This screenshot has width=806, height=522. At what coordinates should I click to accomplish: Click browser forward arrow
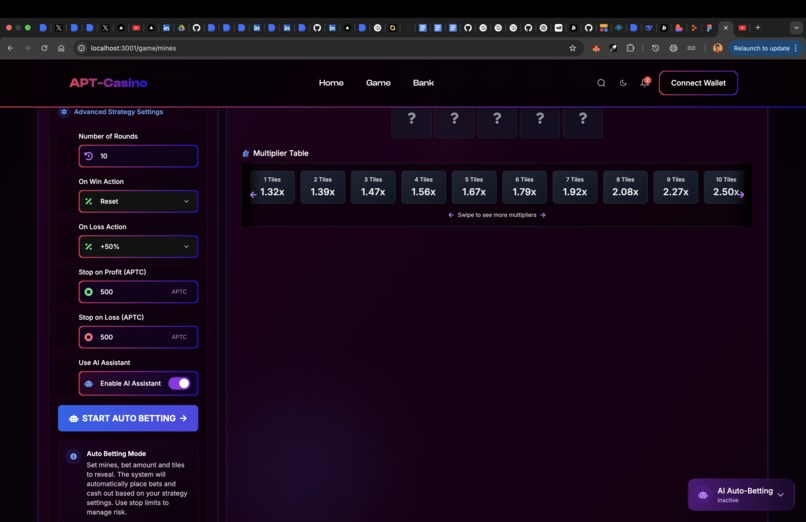click(x=27, y=48)
